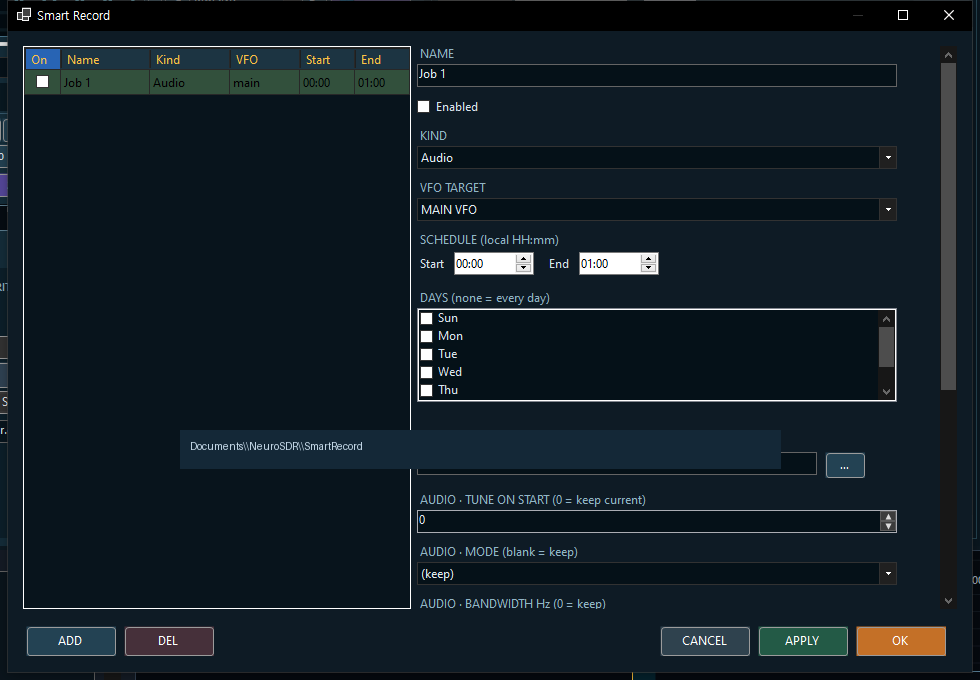The width and height of the screenshot is (980, 680).
Task: Sort the job list by On column
Action: click(42, 59)
